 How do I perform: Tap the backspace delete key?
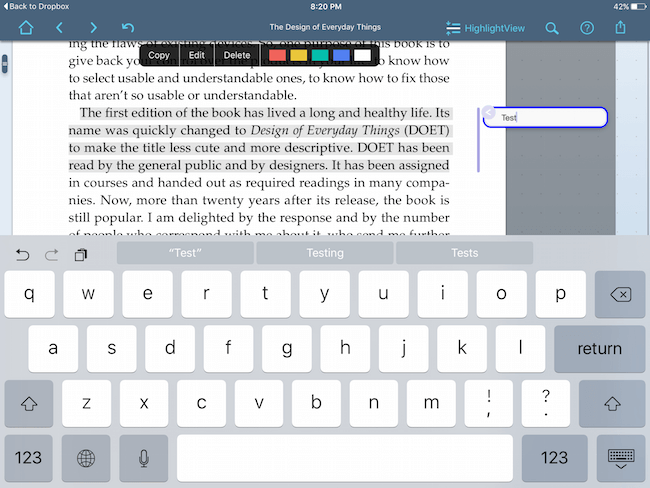coord(620,294)
